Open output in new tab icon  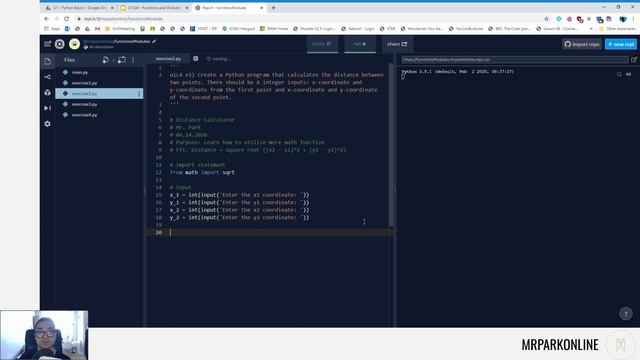634,60
